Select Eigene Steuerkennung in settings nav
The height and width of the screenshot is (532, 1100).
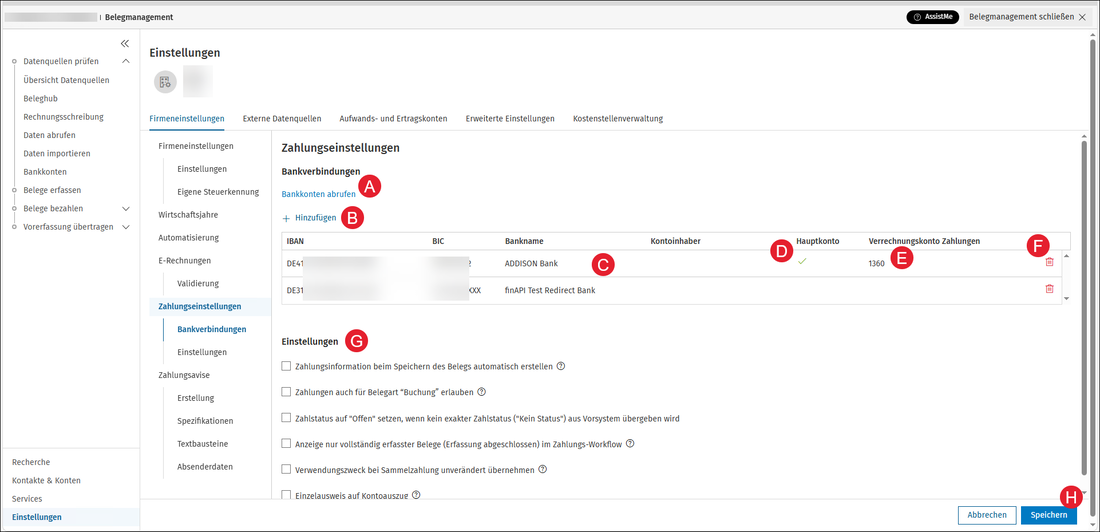click(218, 192)
